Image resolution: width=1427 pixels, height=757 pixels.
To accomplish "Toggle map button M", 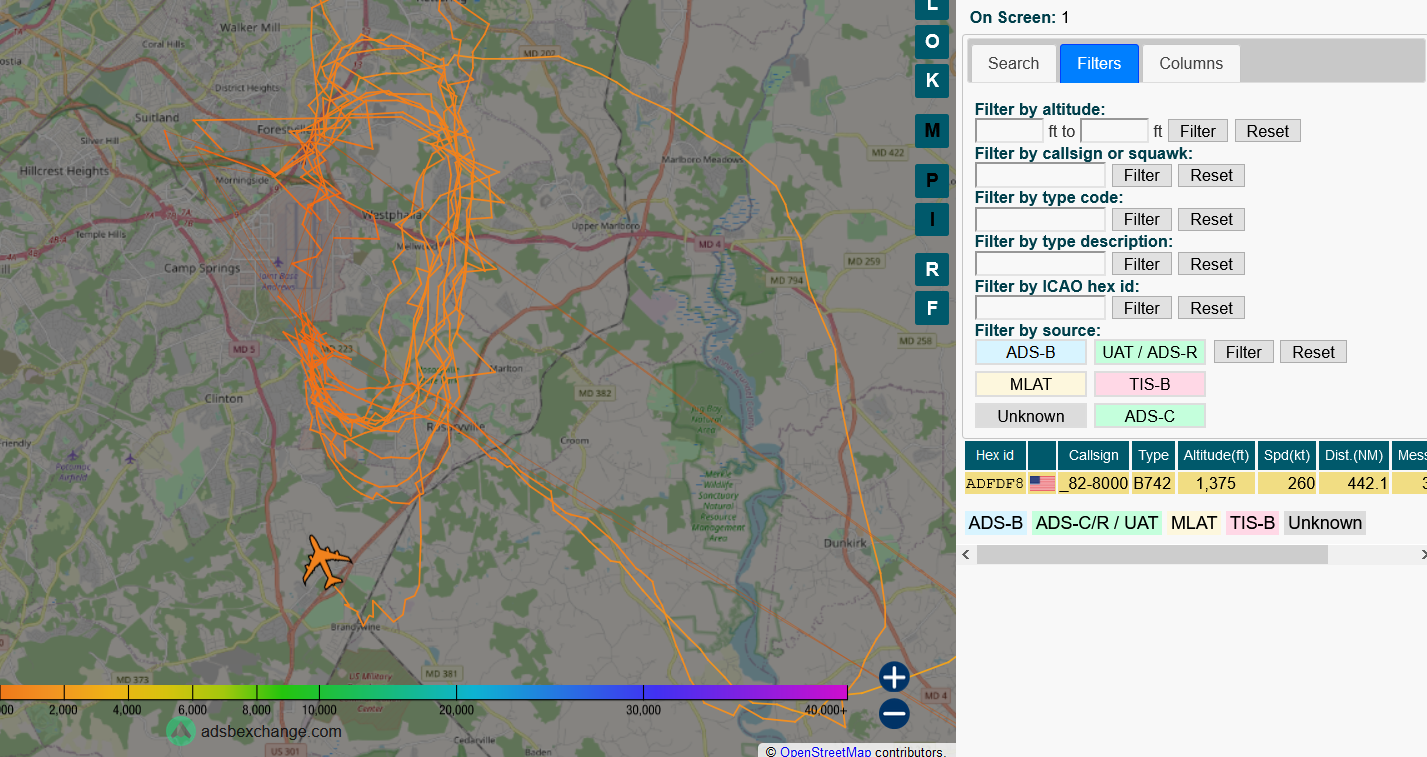I will pos(932,130).
